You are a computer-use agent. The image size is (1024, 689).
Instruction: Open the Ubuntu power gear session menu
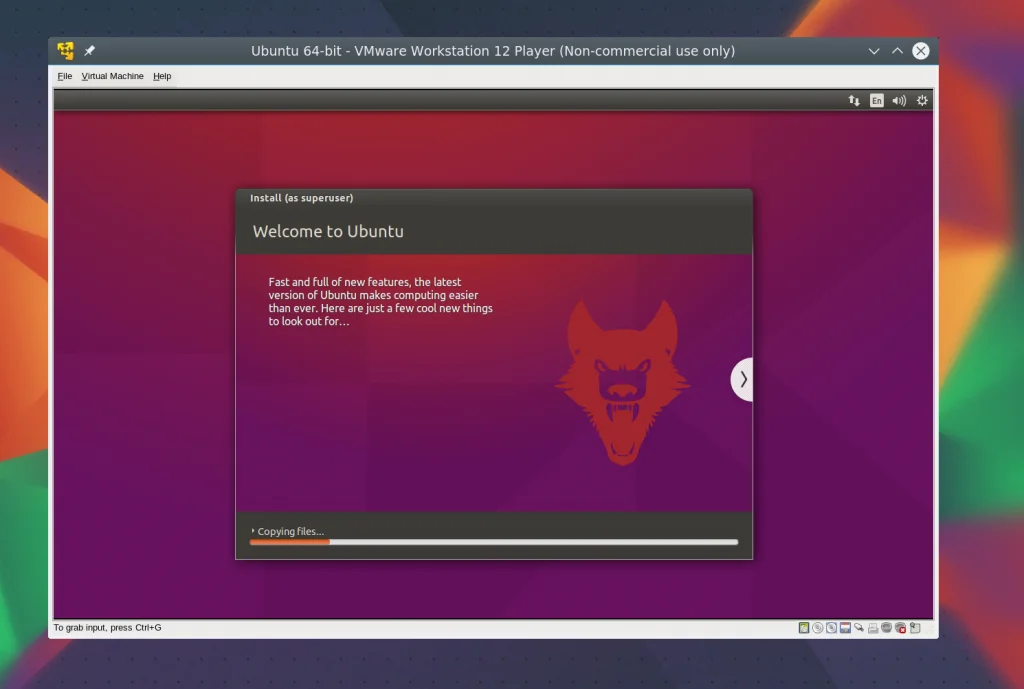[x=922, y=101]
